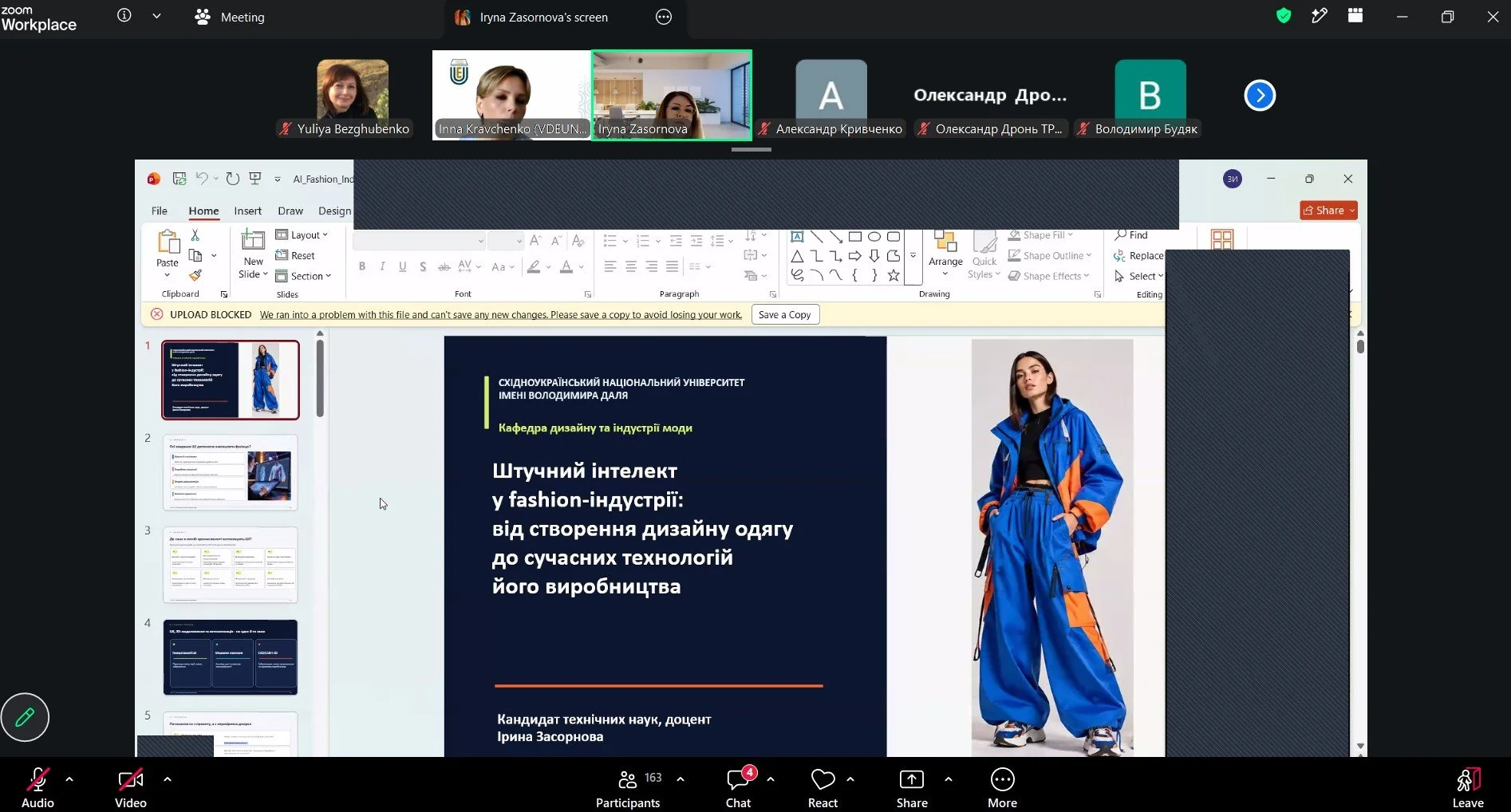This screenshot has width=1511, height=812.
Task: Open the Layout dropdown
Action: pyautogui.click(x=302, y=235)
